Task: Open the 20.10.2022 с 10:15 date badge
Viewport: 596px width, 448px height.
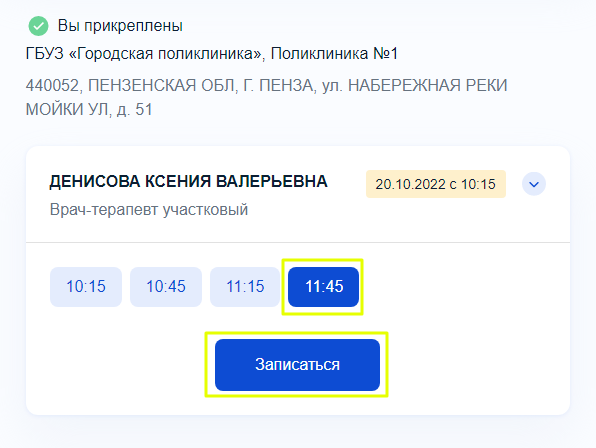Action: point(436,184)
